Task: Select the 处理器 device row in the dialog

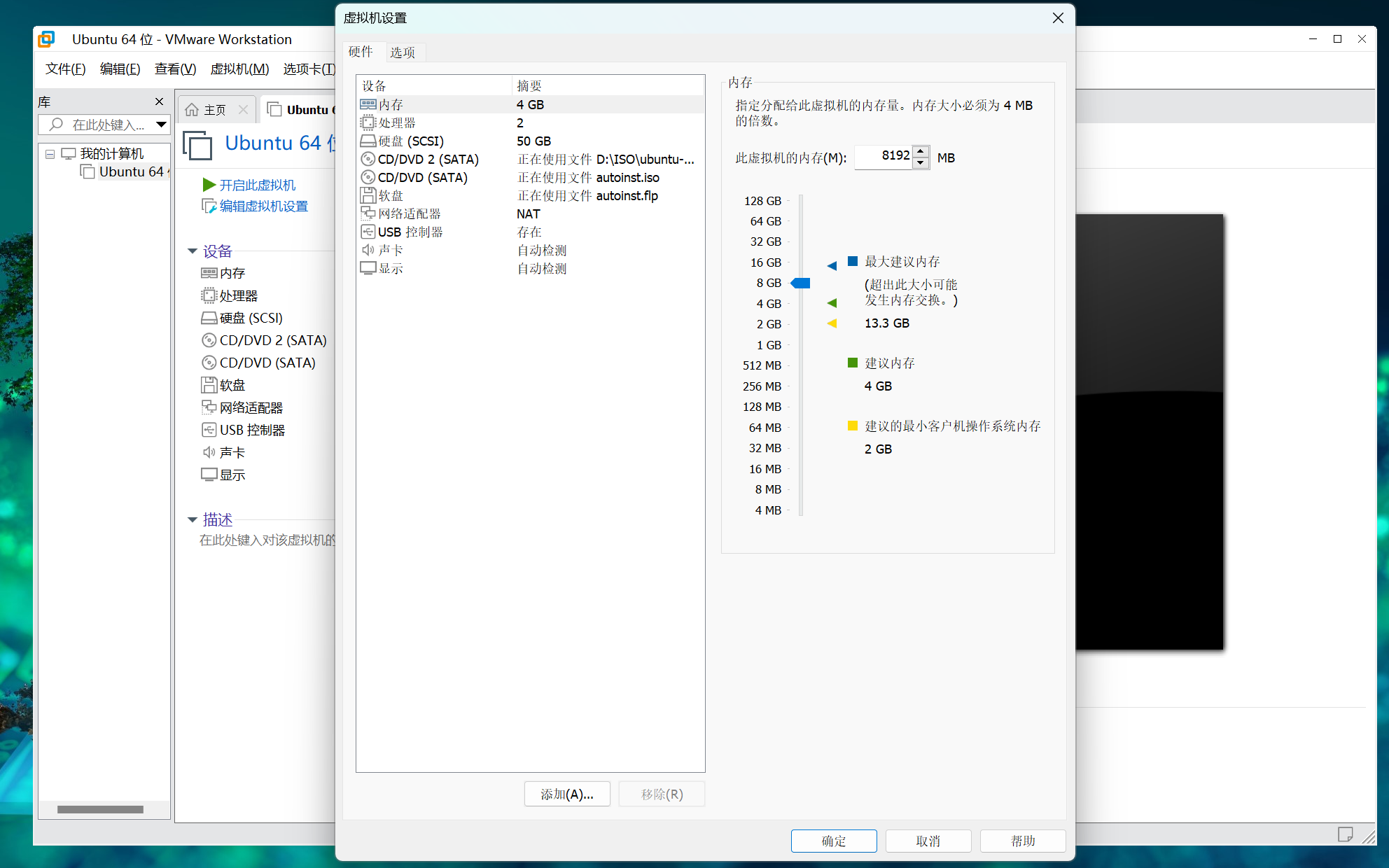Action: pyautogui.click(x=530, y=122)
